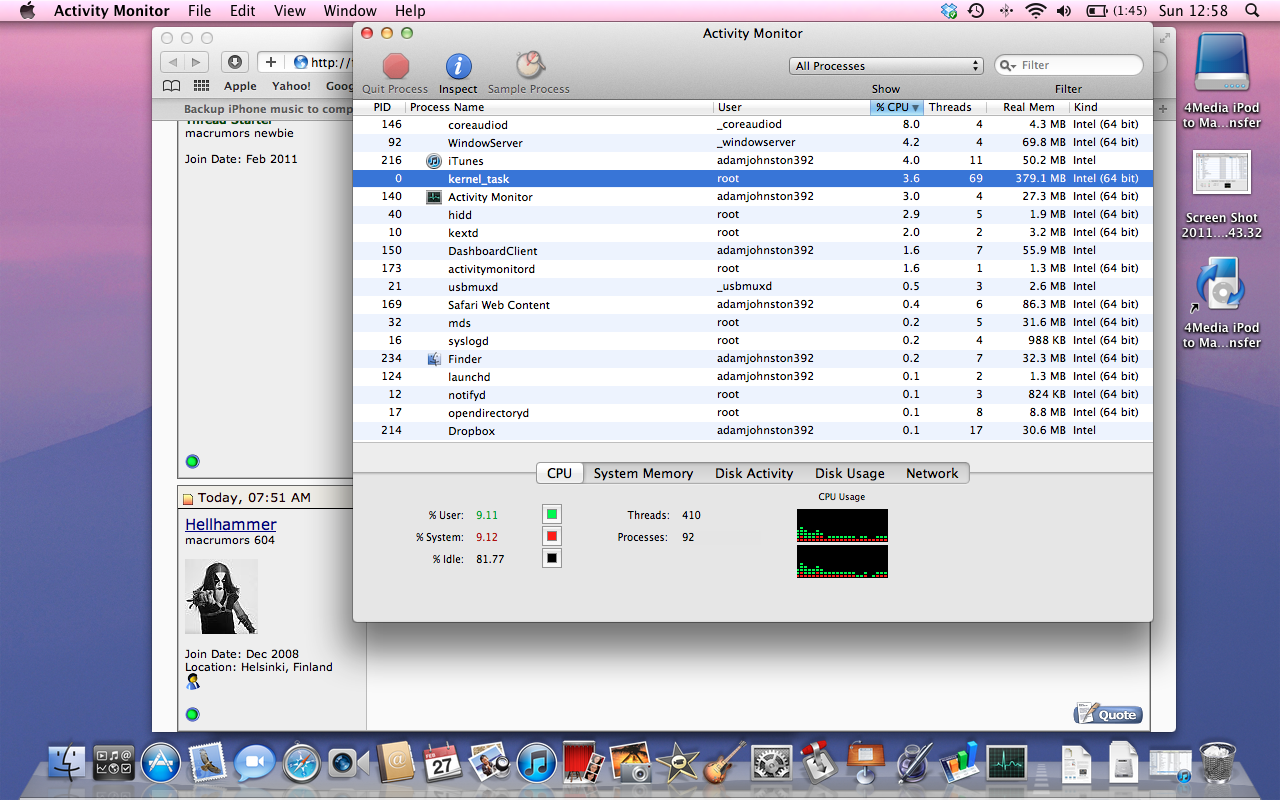Open the File menu
Image resolution: width=1280 pixels, height=800 pixels.
click(199, 11)
